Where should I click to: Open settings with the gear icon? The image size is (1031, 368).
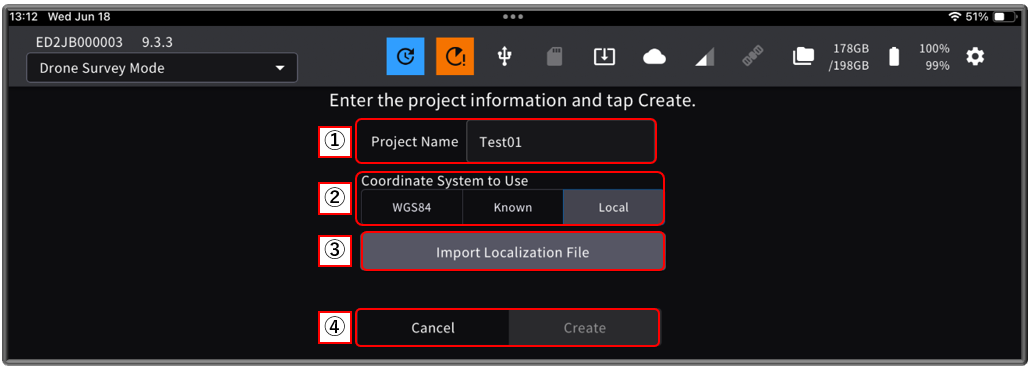[975, 57]
